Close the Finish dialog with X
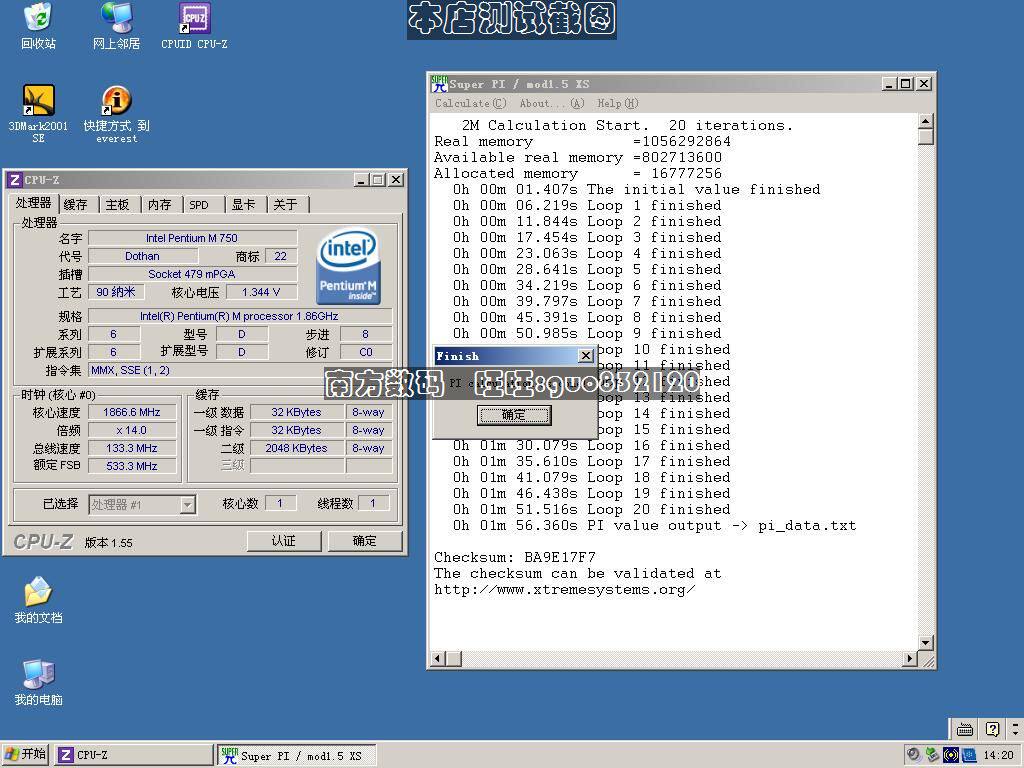The height and width of the screenshot is (768, 1024). point(586,355)
